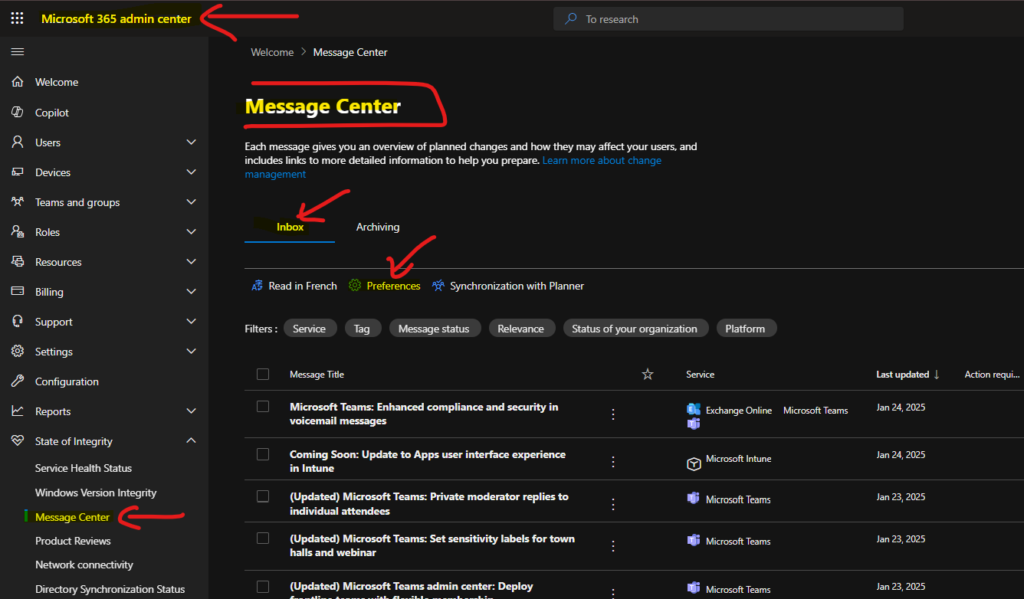Click the favorite star column header icon
This screenshot has height=599, width=1024.
(647, 374)
